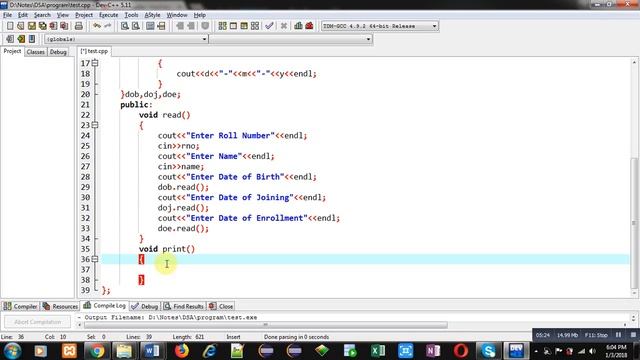
Task: Save the current file using toolbar icon
Action: pos(31,26)
